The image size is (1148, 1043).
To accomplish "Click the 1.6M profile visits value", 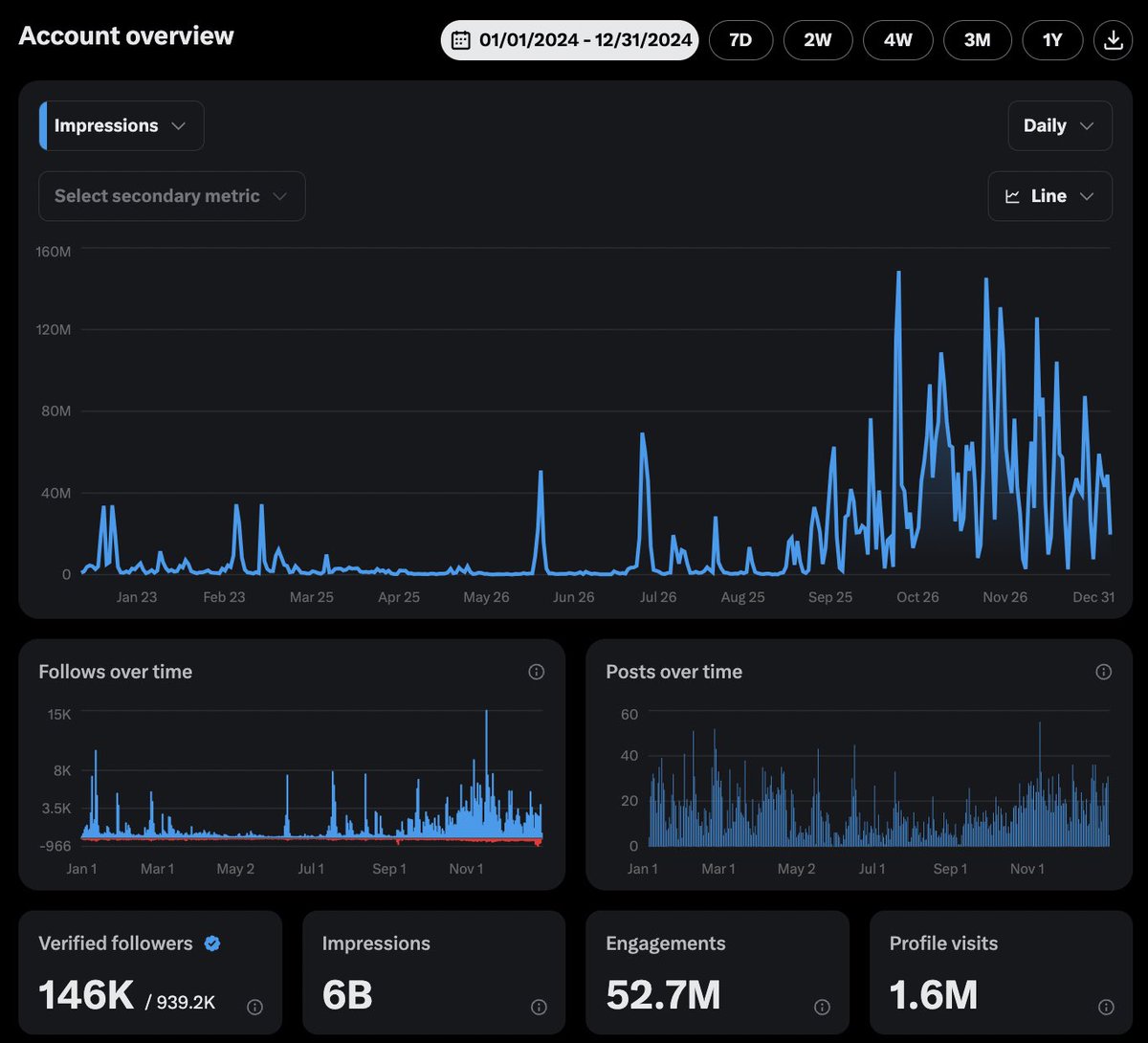I will [x=934, y=995].
